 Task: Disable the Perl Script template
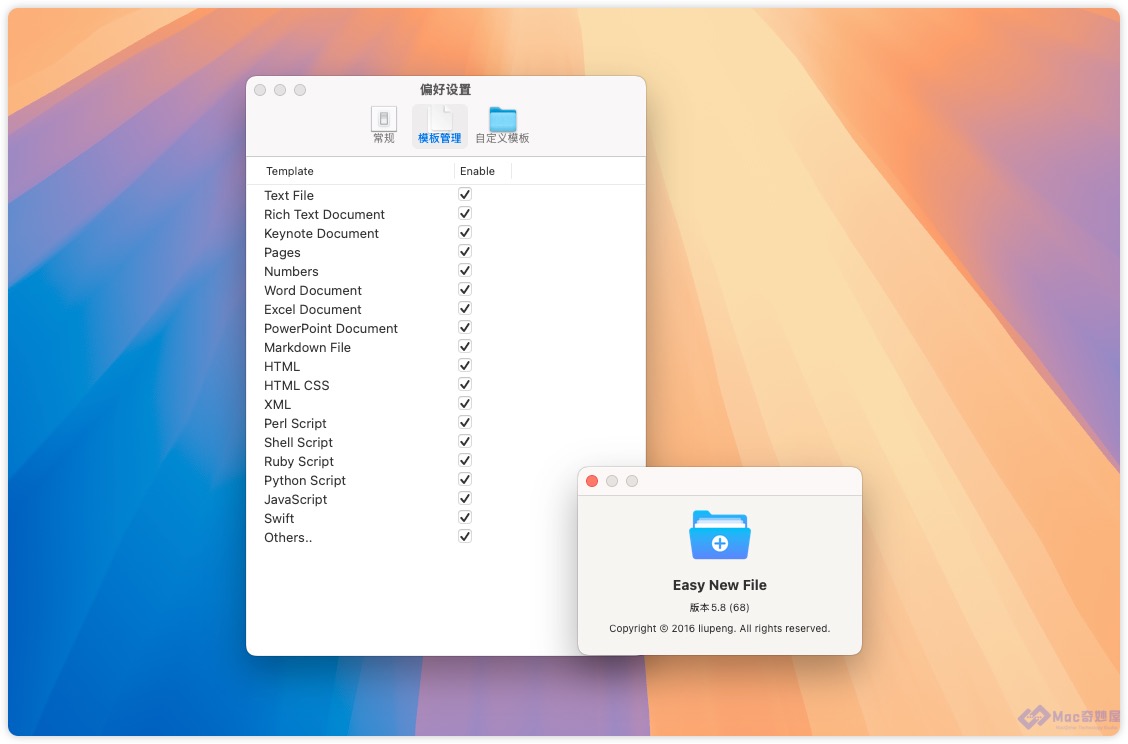(465, 422)
